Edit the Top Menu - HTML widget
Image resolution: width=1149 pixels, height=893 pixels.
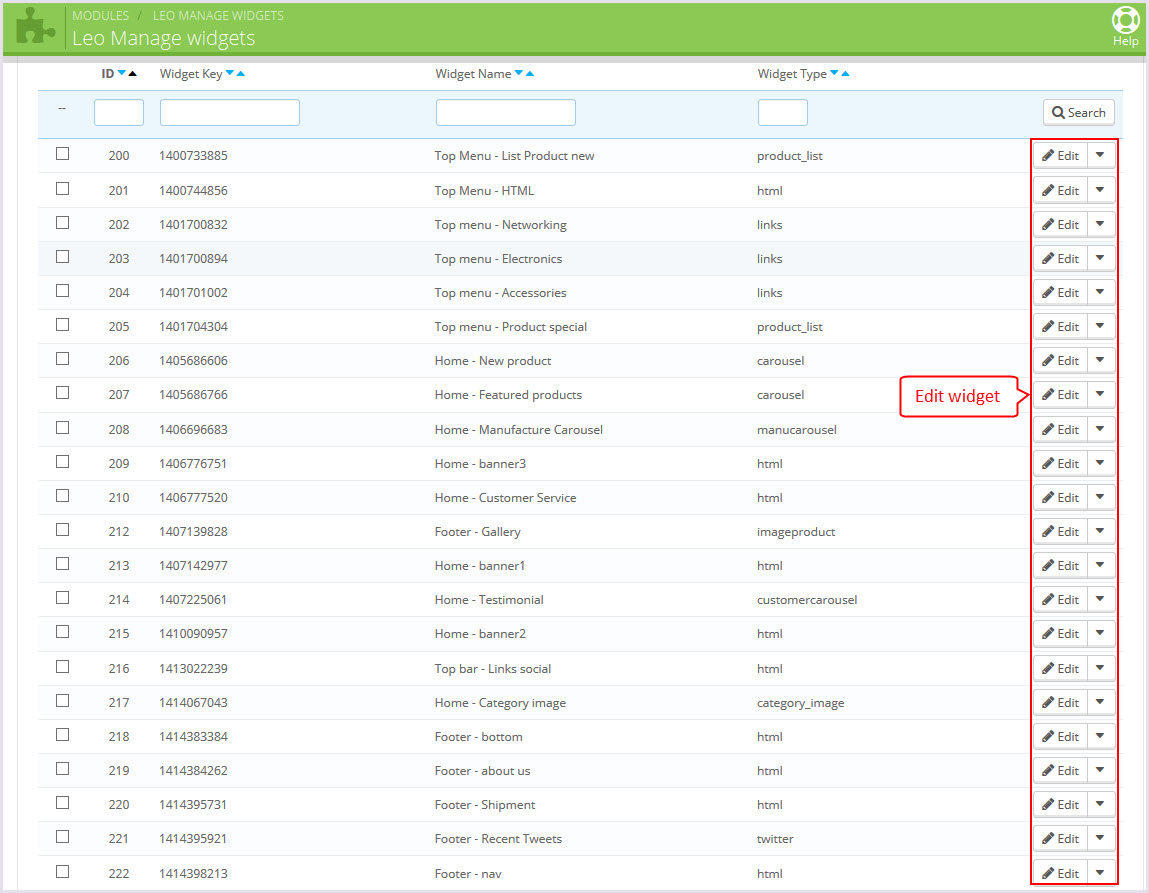click(1060, 190)
